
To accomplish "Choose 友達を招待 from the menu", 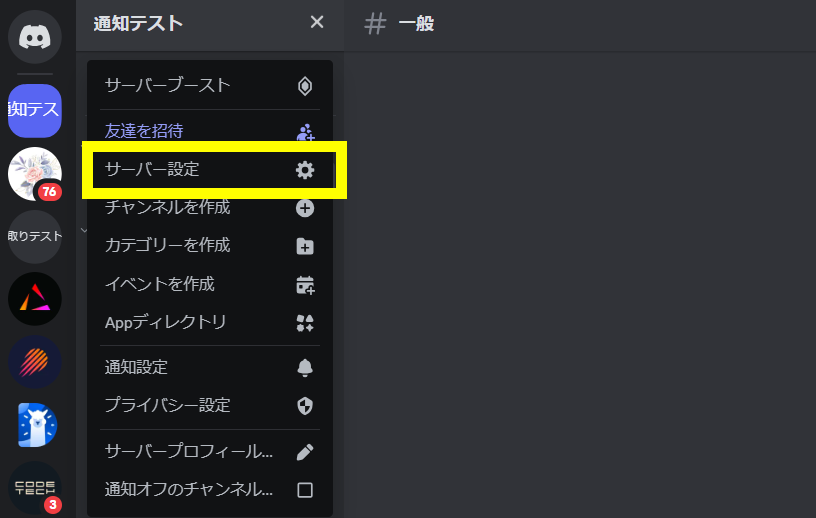I will (x=210, y=130).
